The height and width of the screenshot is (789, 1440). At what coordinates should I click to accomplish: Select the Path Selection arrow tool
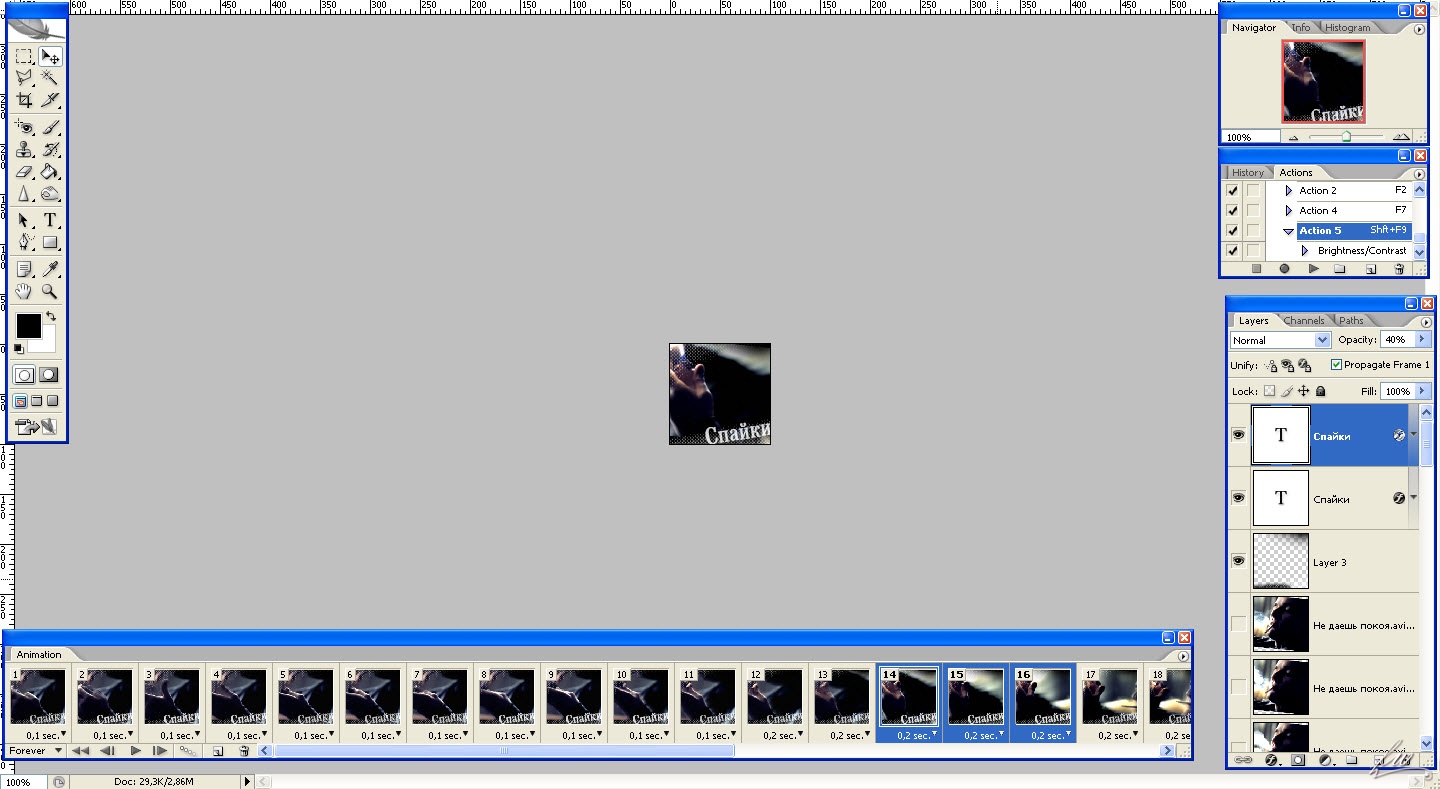click(24, 220)
